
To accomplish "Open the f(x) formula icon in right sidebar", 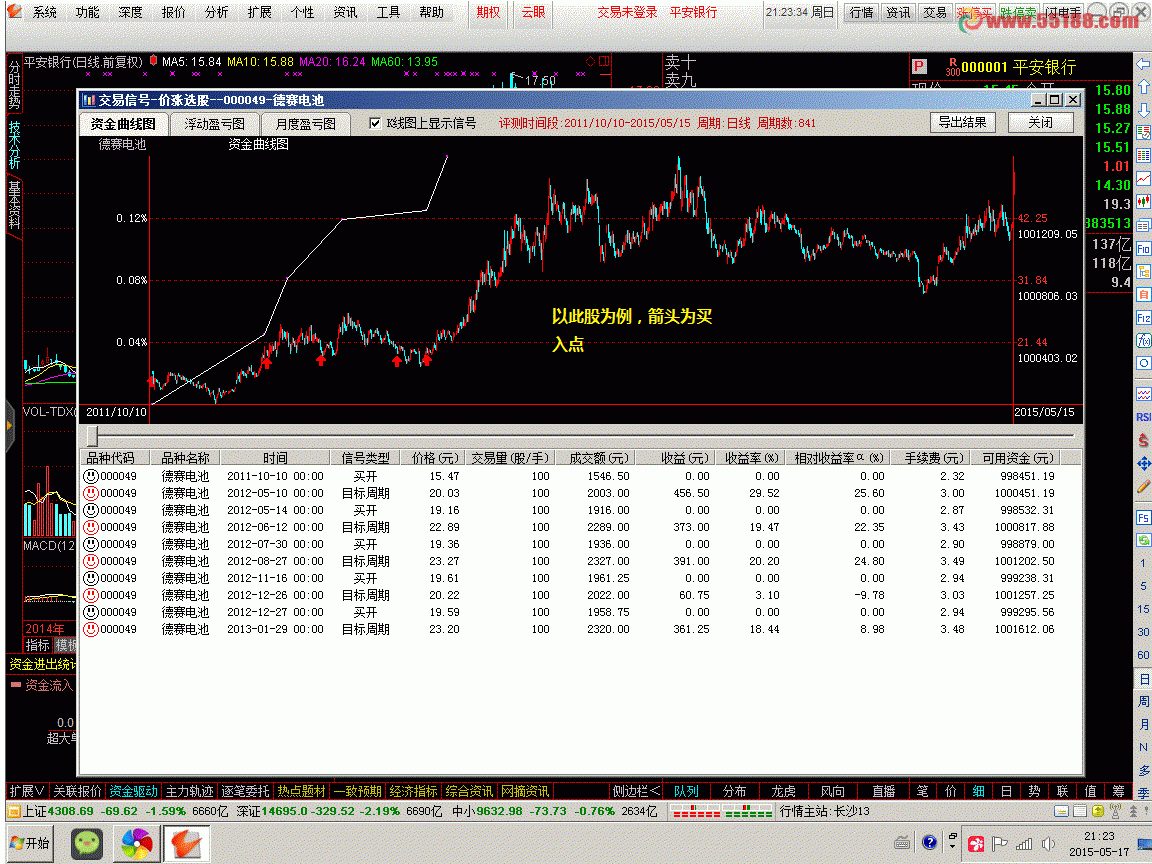I will click(1143, 340).
